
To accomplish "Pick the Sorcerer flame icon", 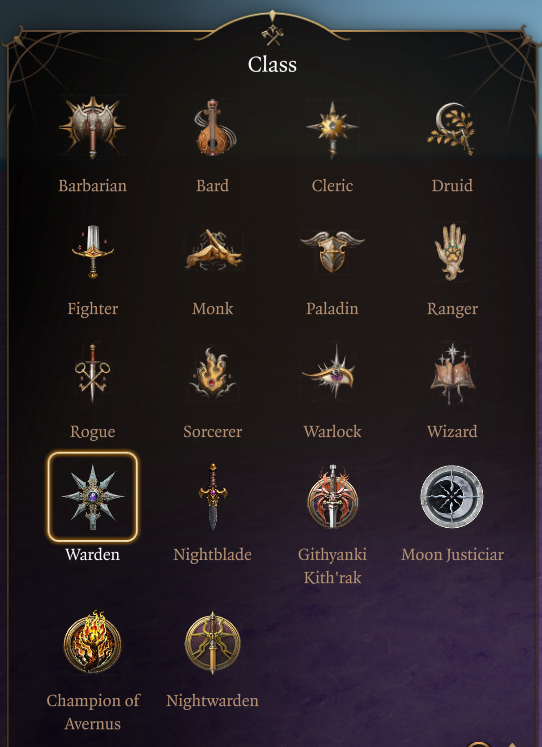I will coord(212,374).
